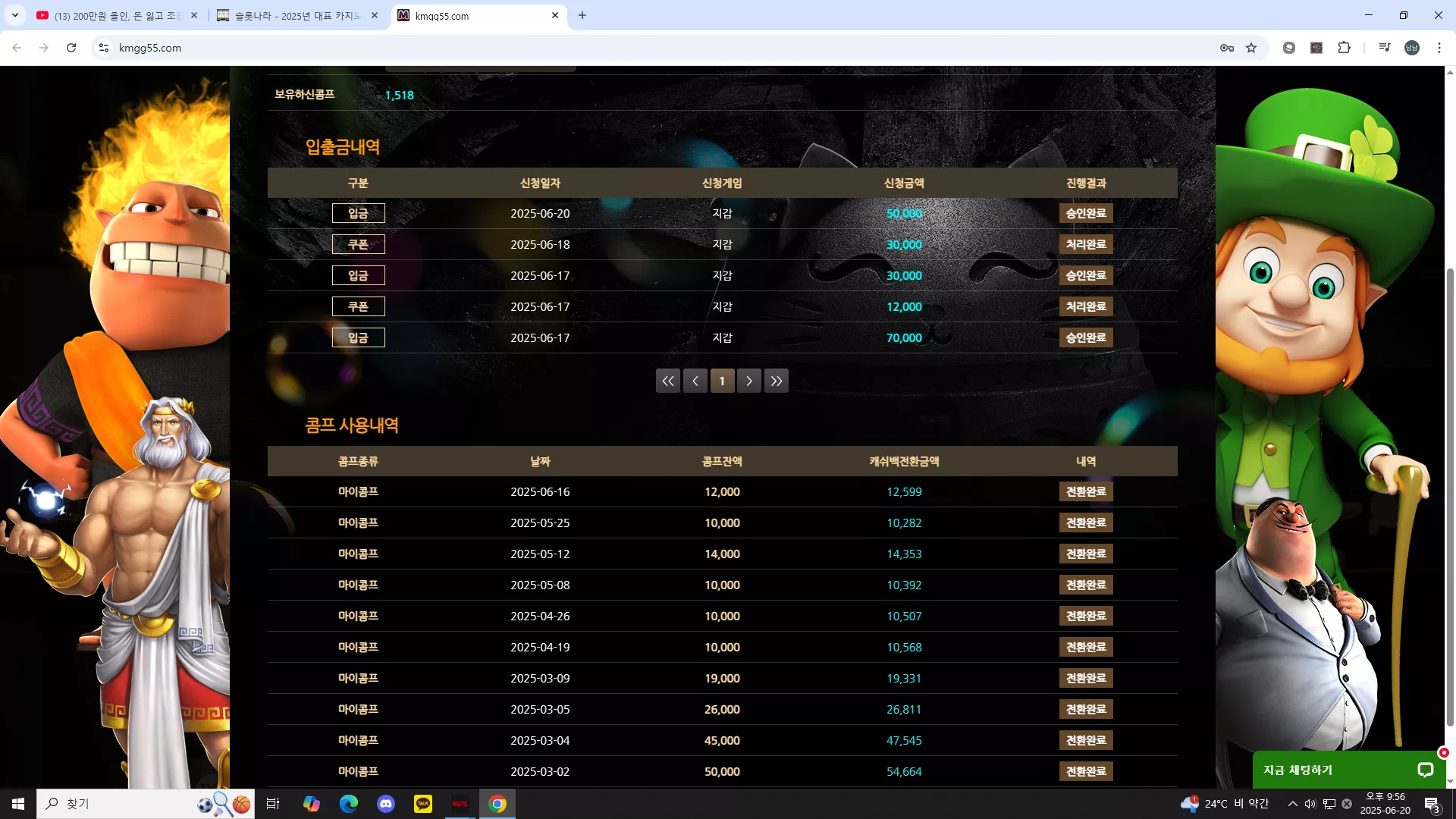Screen dimensions: 1456x819
Task: Click the chat bubble icon in chat widget
Action: 1426,770
